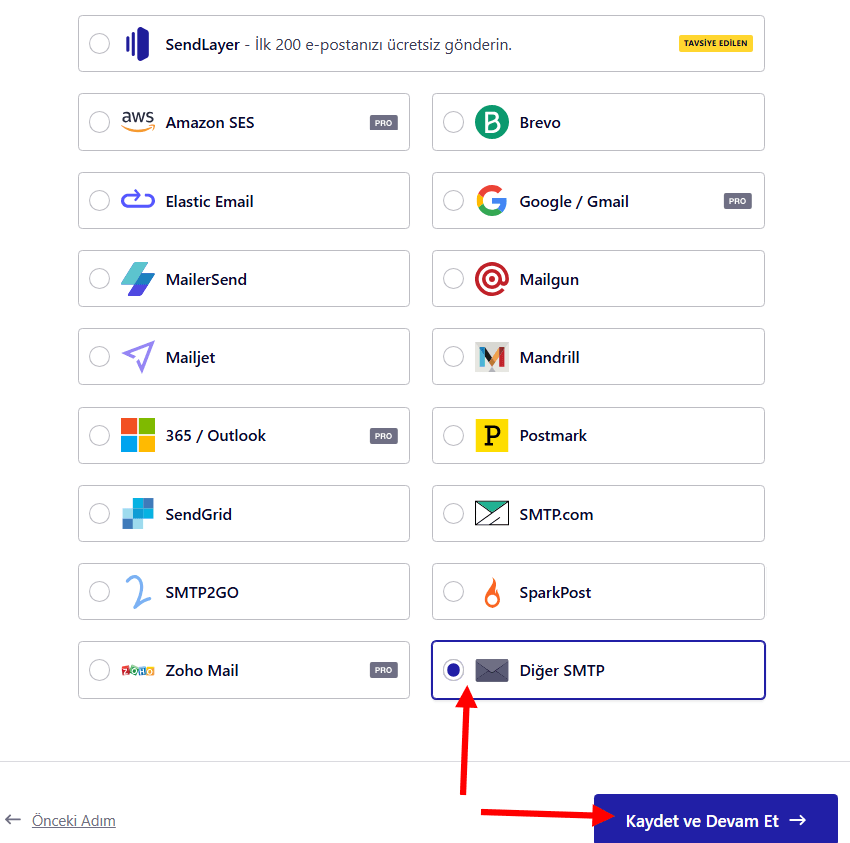The image size is (850, 843).
Task: Select the Zoho Mail radio button
Action: point(99,670)
